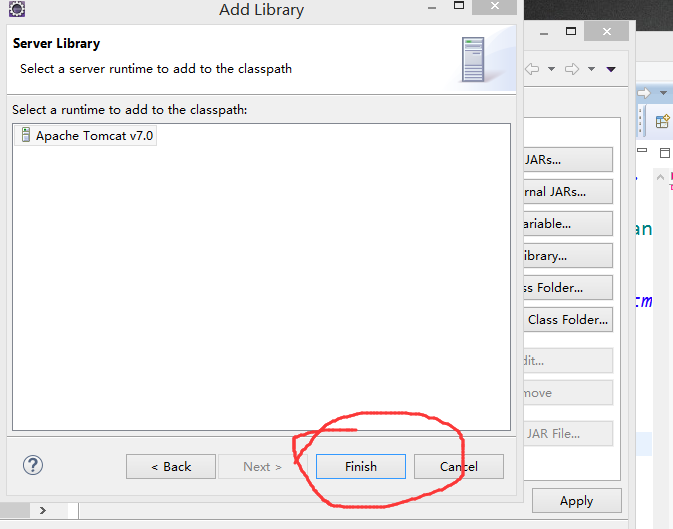
Task: Close the properties window
Action: click(x=606, y=31)
